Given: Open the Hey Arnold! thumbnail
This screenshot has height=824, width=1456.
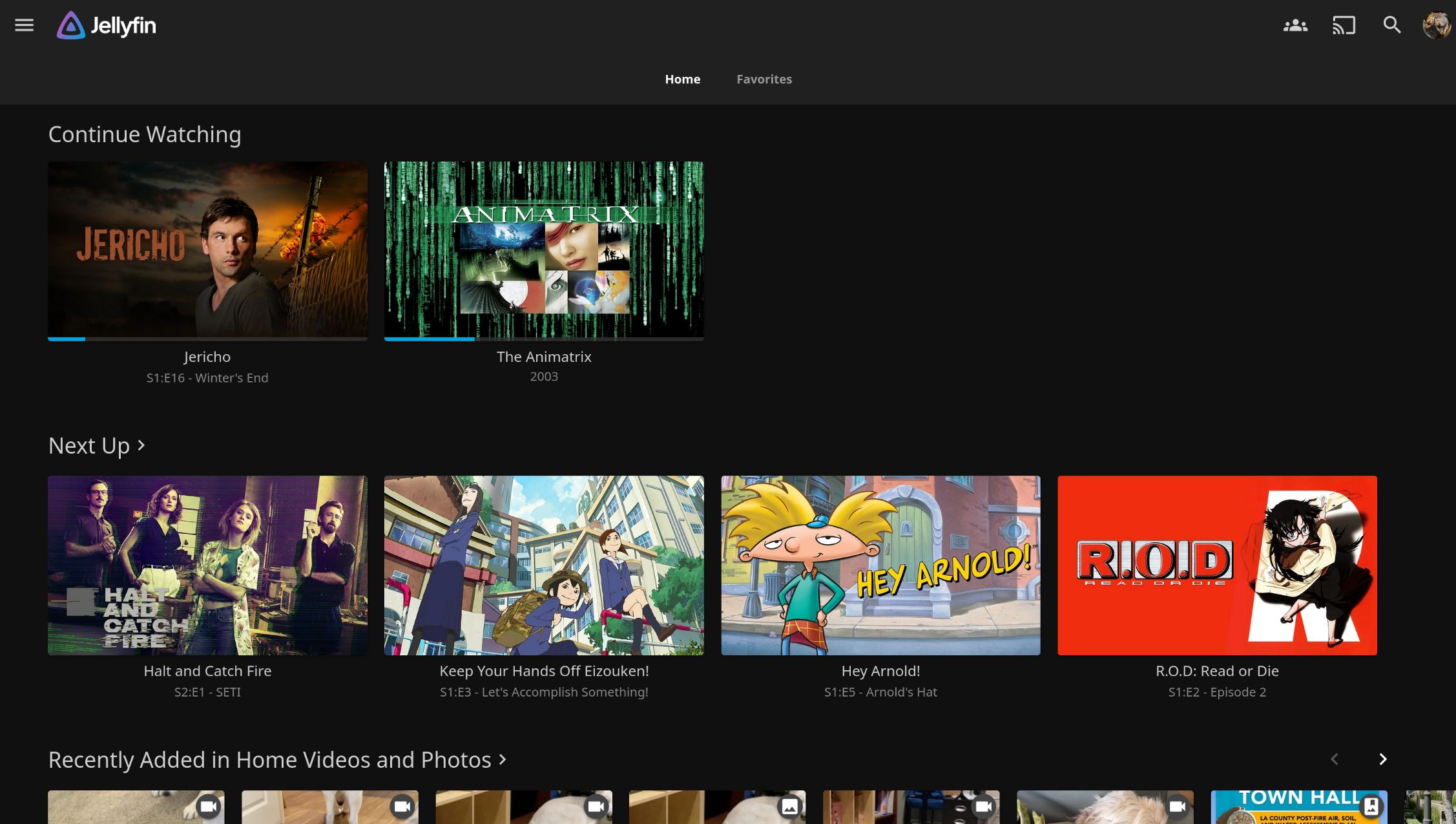Looking at the screenshot, I should tap(880, 565).
